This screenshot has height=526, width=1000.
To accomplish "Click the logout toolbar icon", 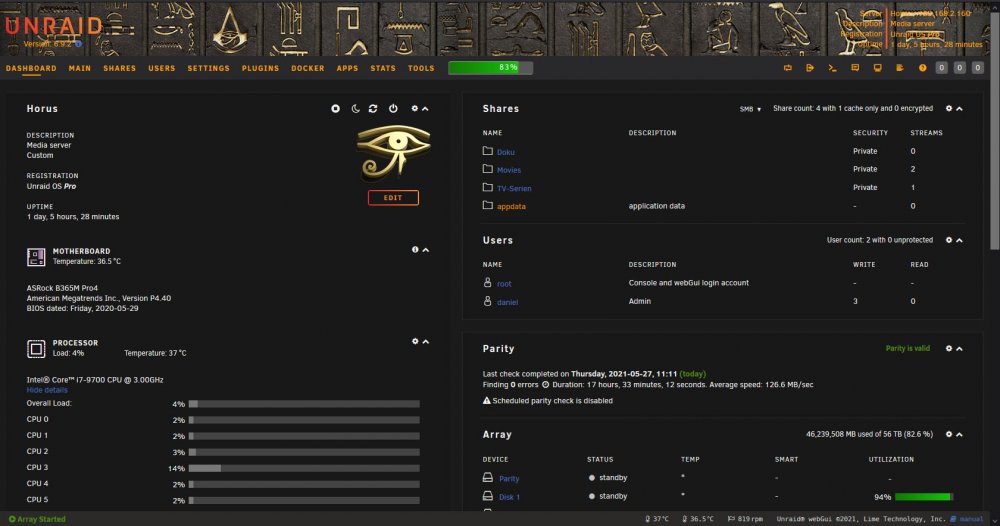I will coord(810,68).
